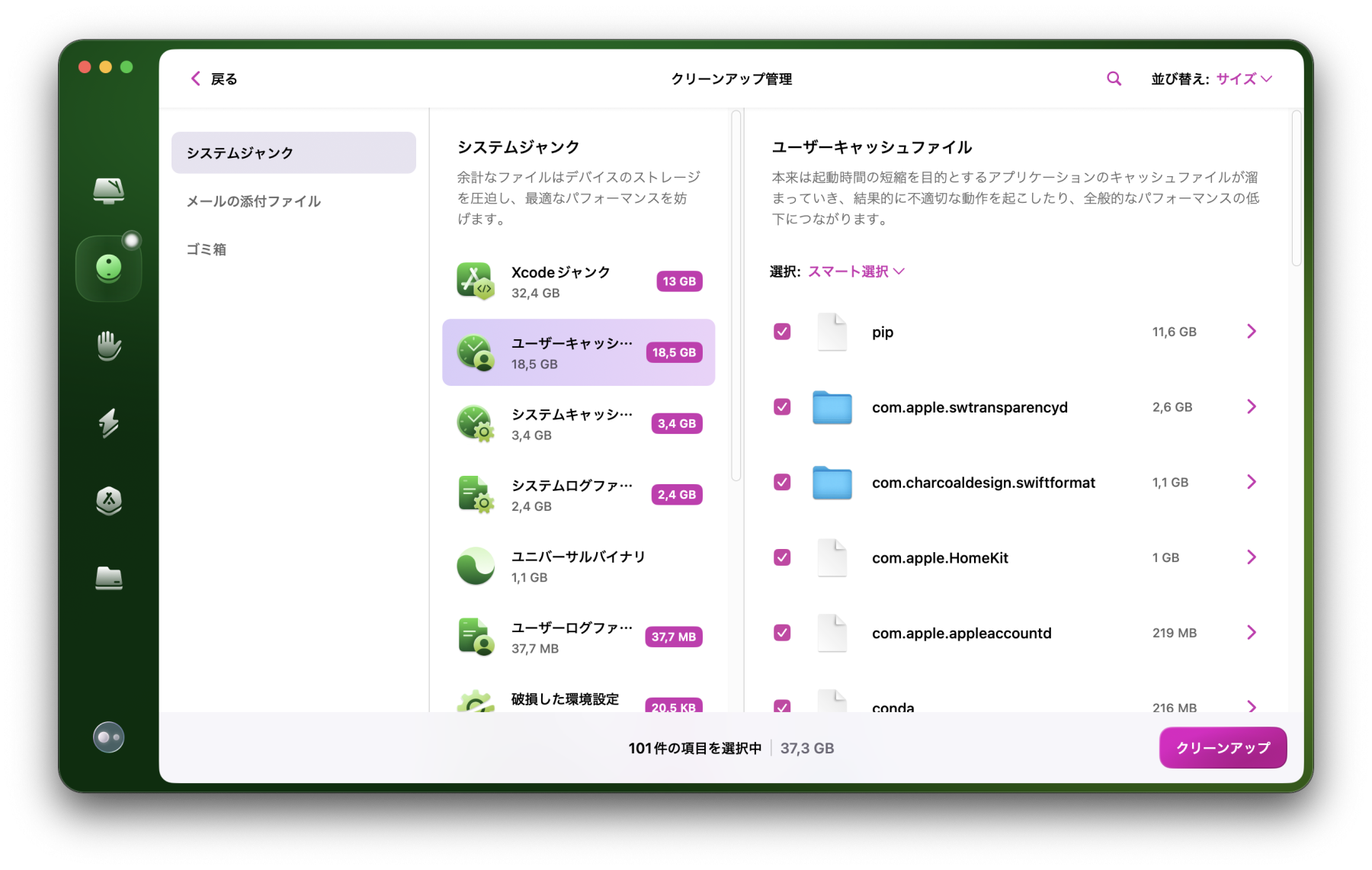The height and width of the screenshot is (870, 1372).
Task: Click the pip file icon
Action: tap(832, 332)
